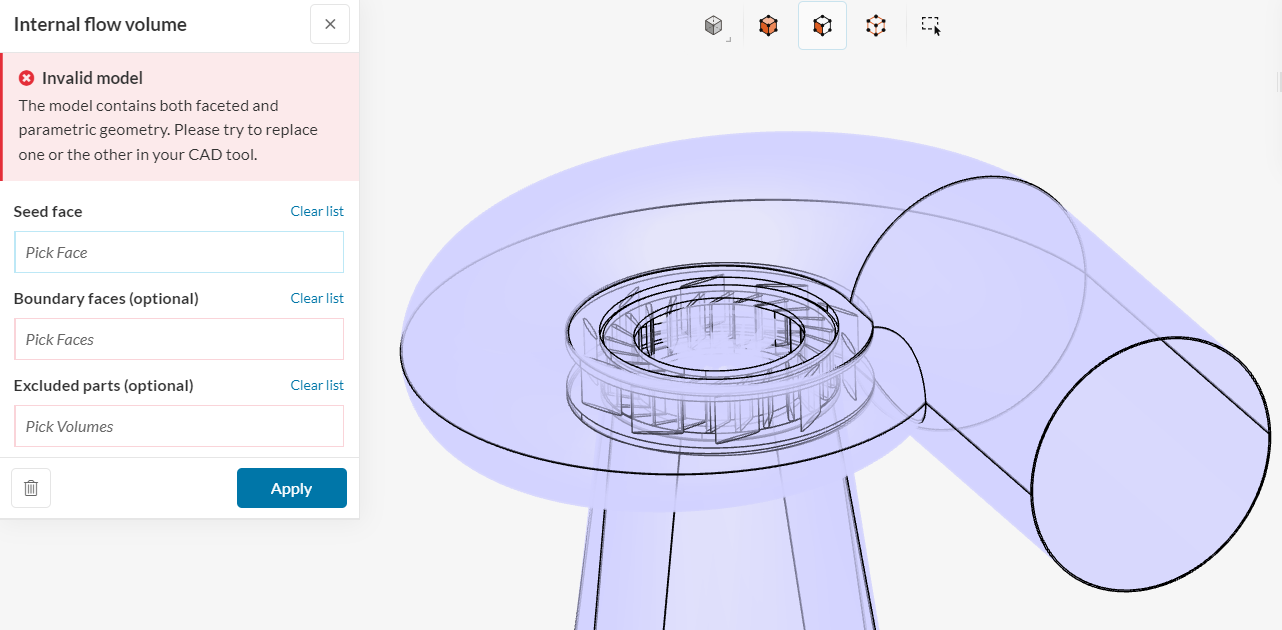Choose the vertex selection mode icon
The image size is (1282, 630).
pyautogui.click(x=875, y=25)
